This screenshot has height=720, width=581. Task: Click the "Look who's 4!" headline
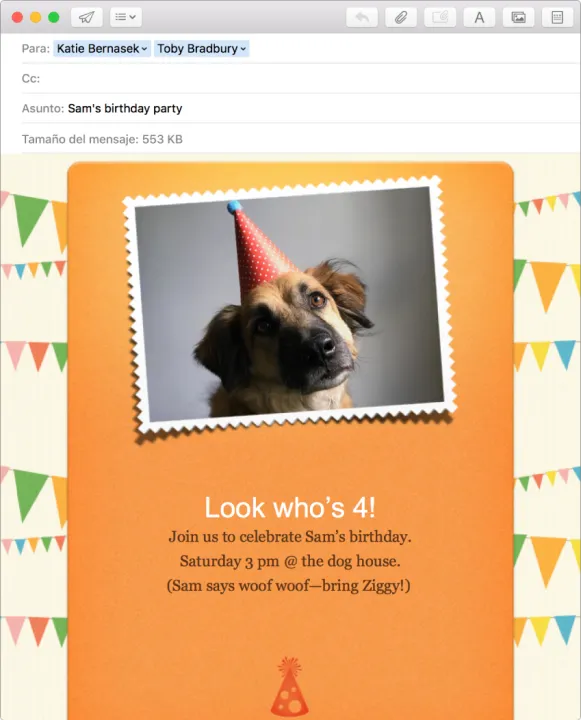point(290,508)
